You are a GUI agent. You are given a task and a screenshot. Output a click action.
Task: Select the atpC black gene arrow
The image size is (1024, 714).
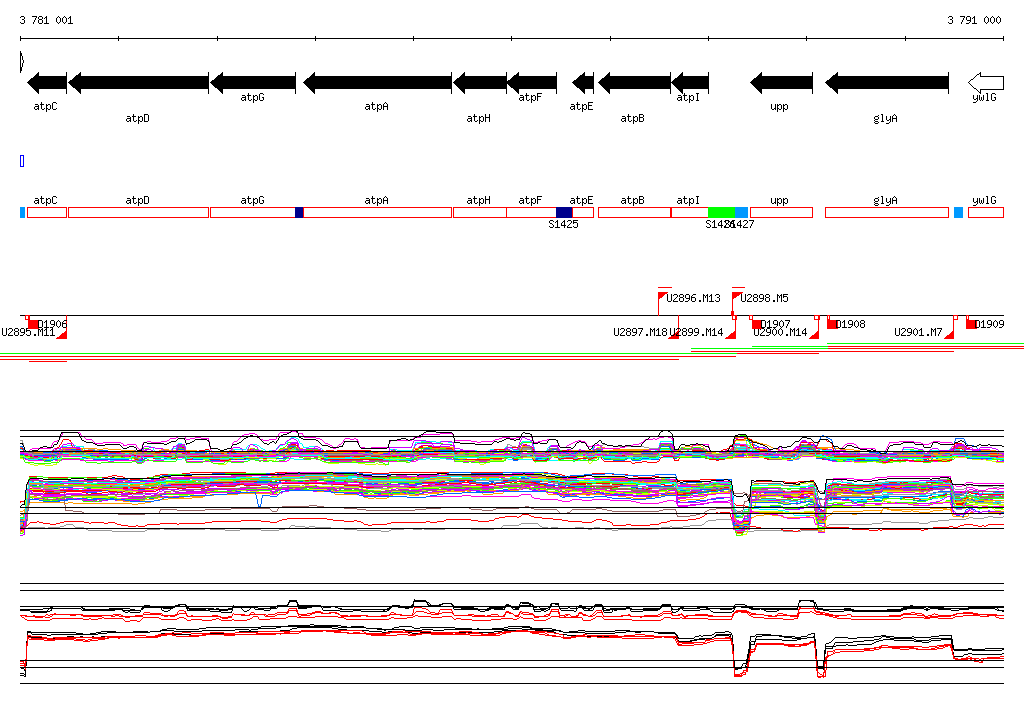coord(47,82)
